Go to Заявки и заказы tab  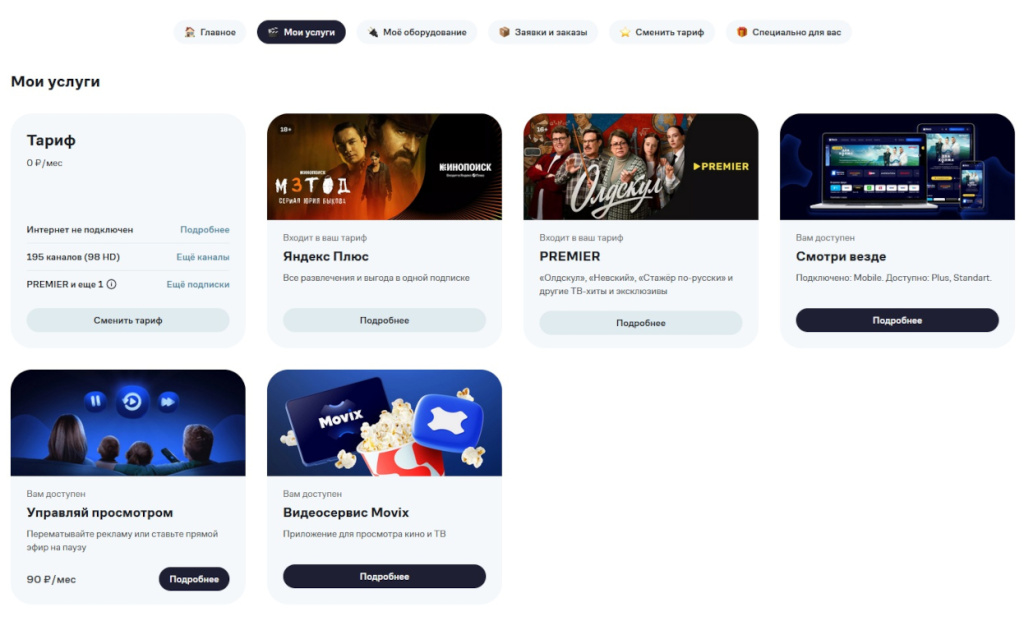pyautogui.click(x=543, y=32)
